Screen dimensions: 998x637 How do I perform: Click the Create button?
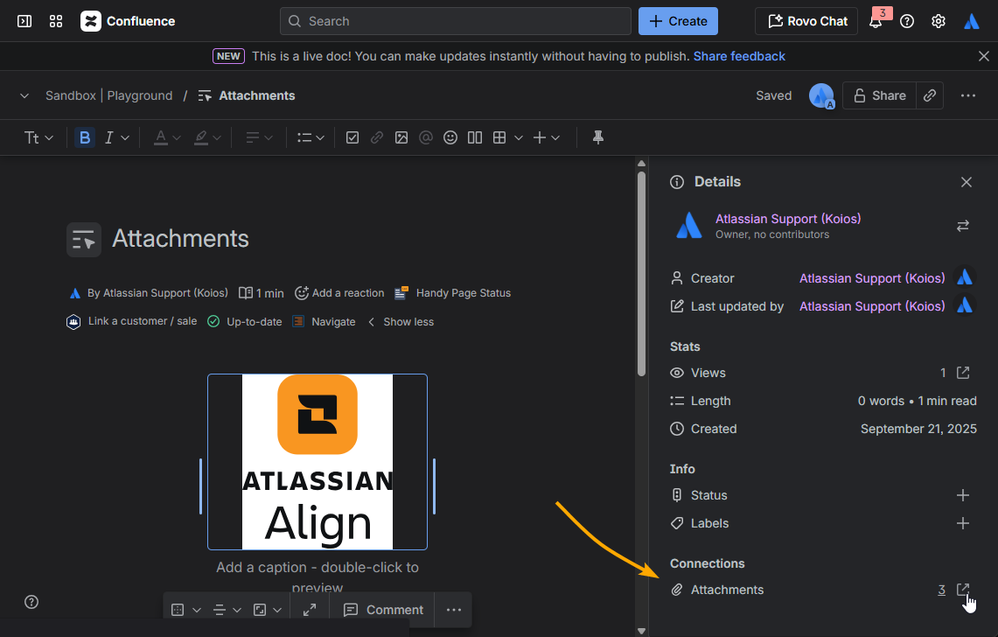(x=678, y=21)
